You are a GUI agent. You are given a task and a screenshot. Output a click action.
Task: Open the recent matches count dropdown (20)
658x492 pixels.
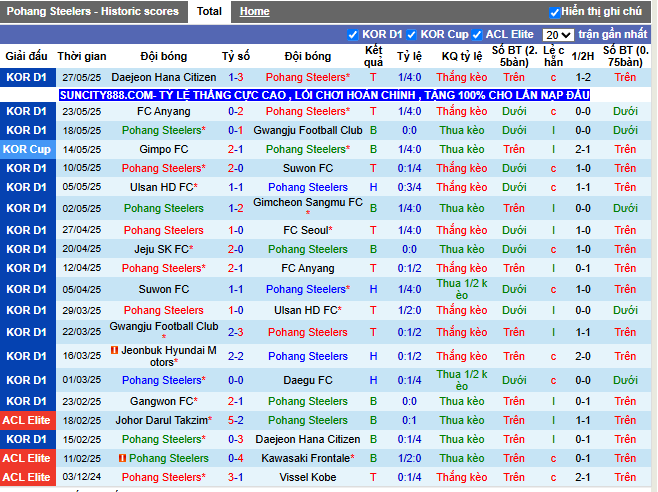558,35
